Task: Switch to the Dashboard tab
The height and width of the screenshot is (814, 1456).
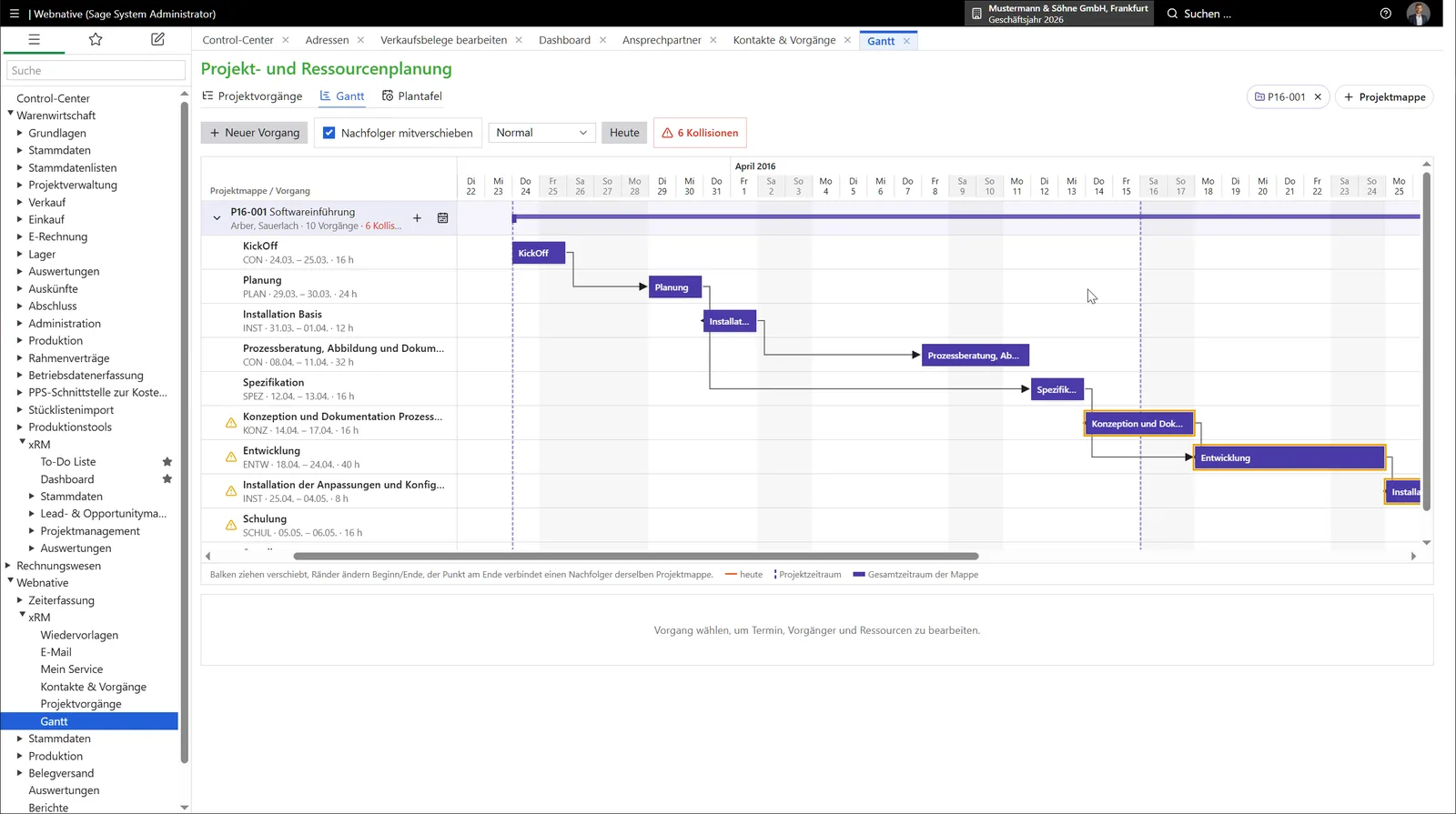Action: 564,40
